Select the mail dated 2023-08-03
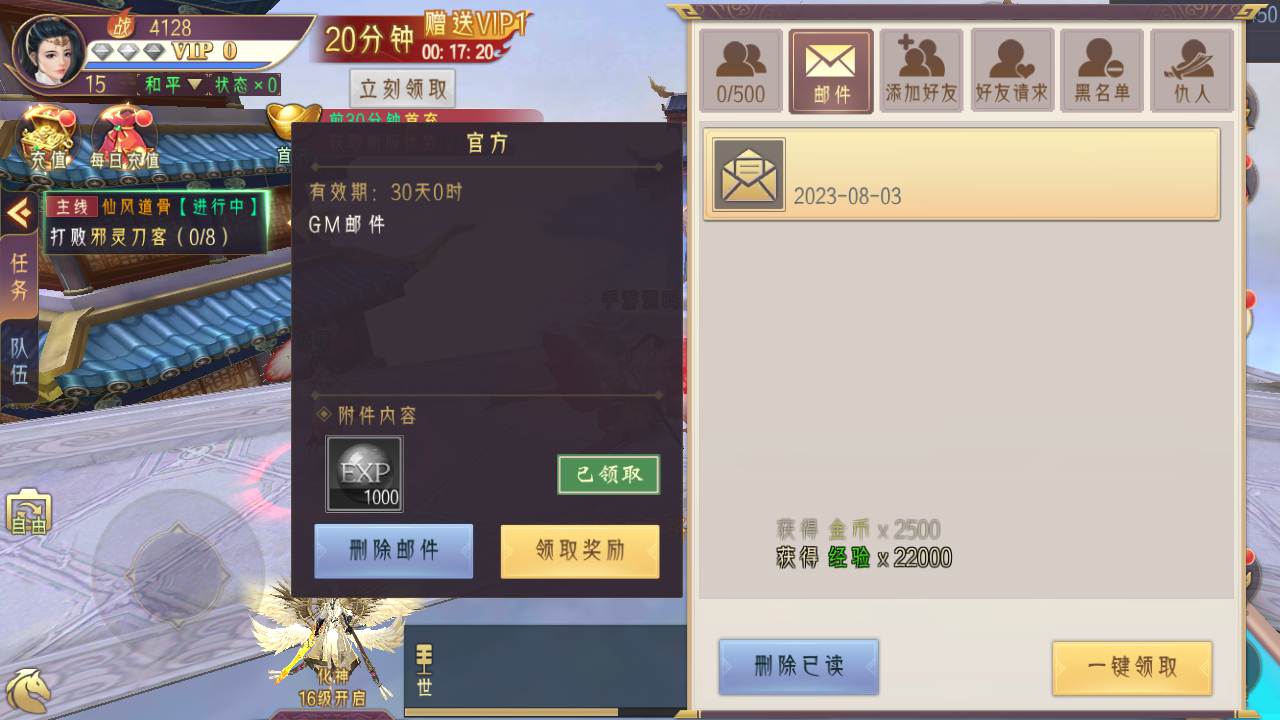Viewport: 1280px width, 720px height. [961, 174]
